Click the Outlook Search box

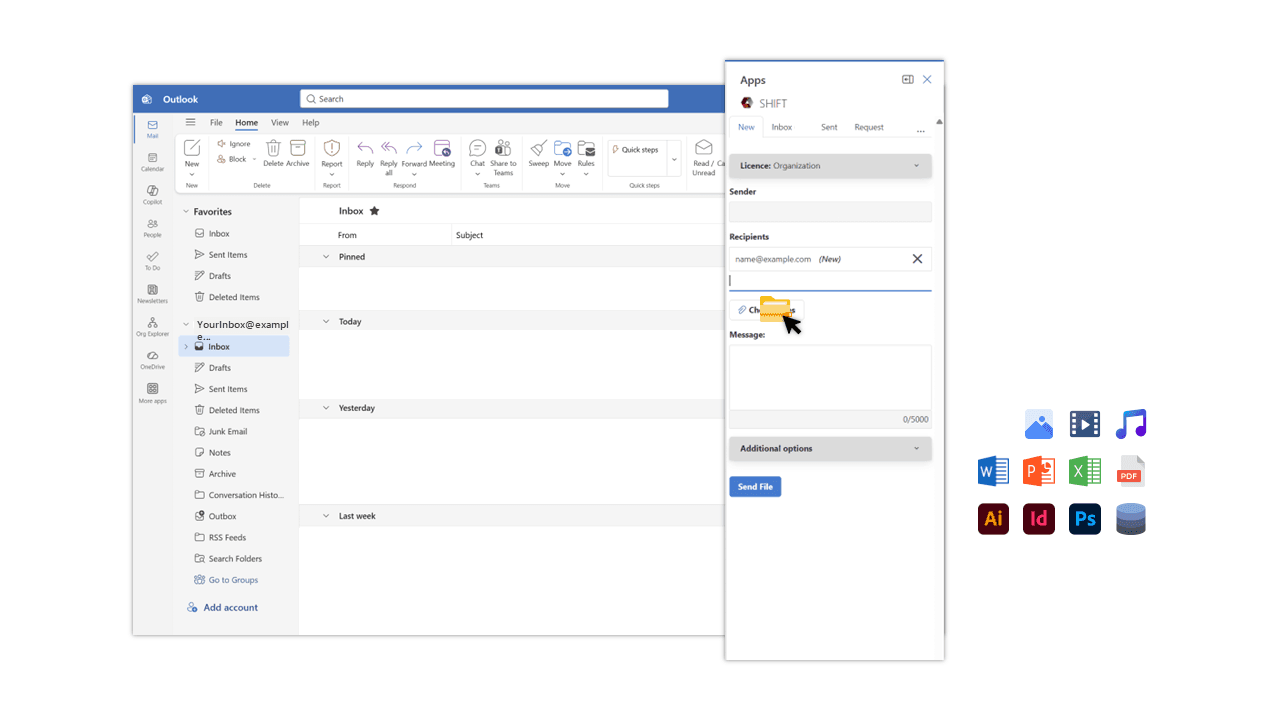484,99
